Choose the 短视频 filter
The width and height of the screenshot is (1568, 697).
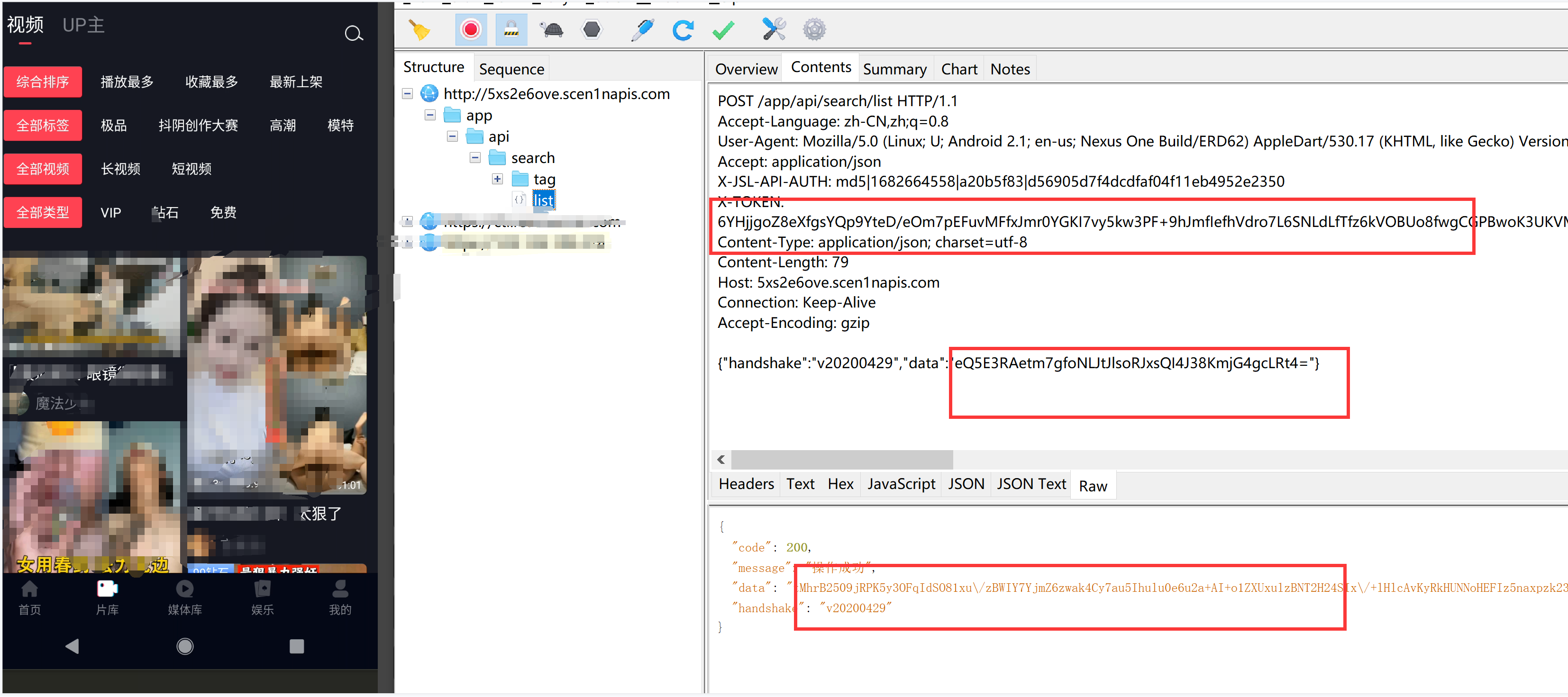pyautogui.click(x=191, y=169)
